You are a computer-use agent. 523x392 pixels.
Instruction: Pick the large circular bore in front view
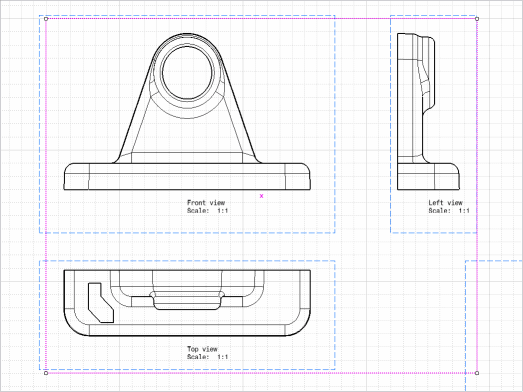(x=187, y=73)
